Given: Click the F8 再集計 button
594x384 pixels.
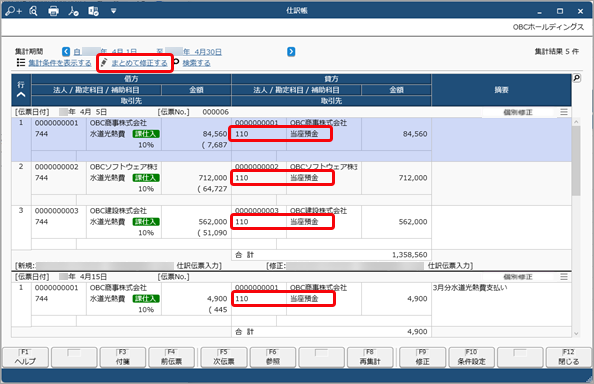Looking at the screenshot, I should click(370, 357).
